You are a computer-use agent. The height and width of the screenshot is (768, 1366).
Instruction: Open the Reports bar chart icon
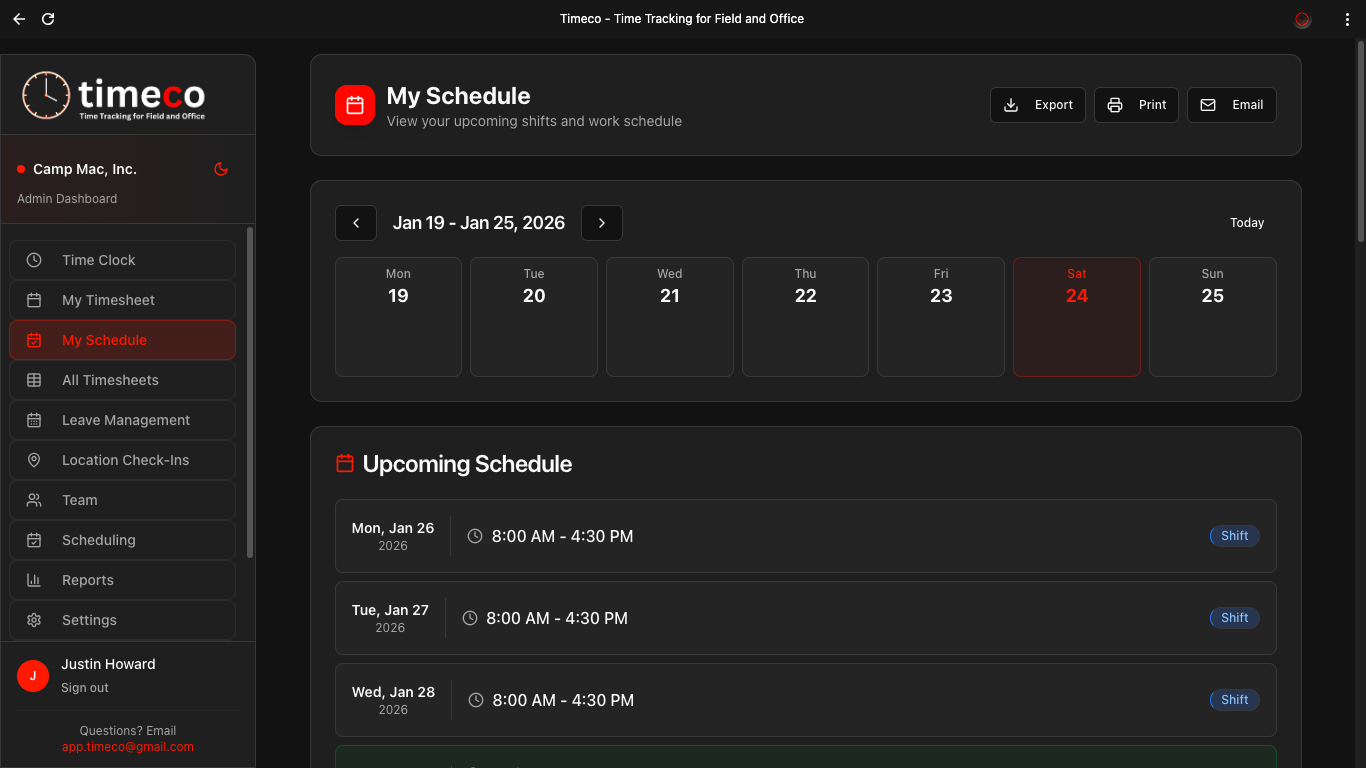pos(33,579)
